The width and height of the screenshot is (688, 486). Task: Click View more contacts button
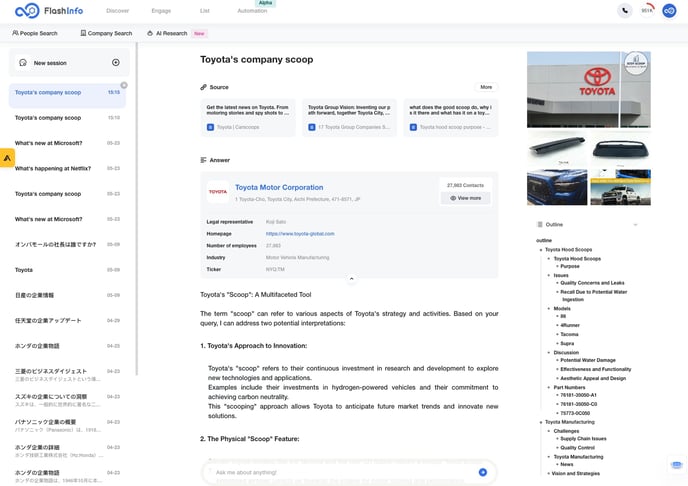[x=466, y=198]
